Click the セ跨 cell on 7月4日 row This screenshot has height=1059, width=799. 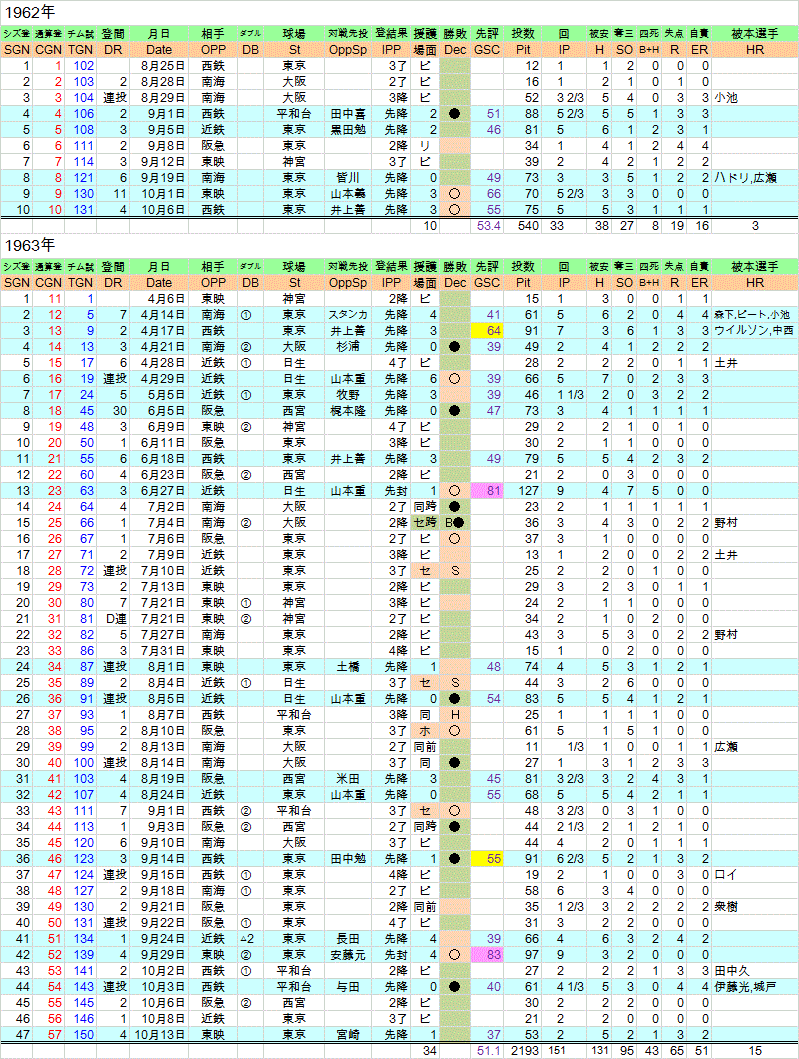(425, 523)
